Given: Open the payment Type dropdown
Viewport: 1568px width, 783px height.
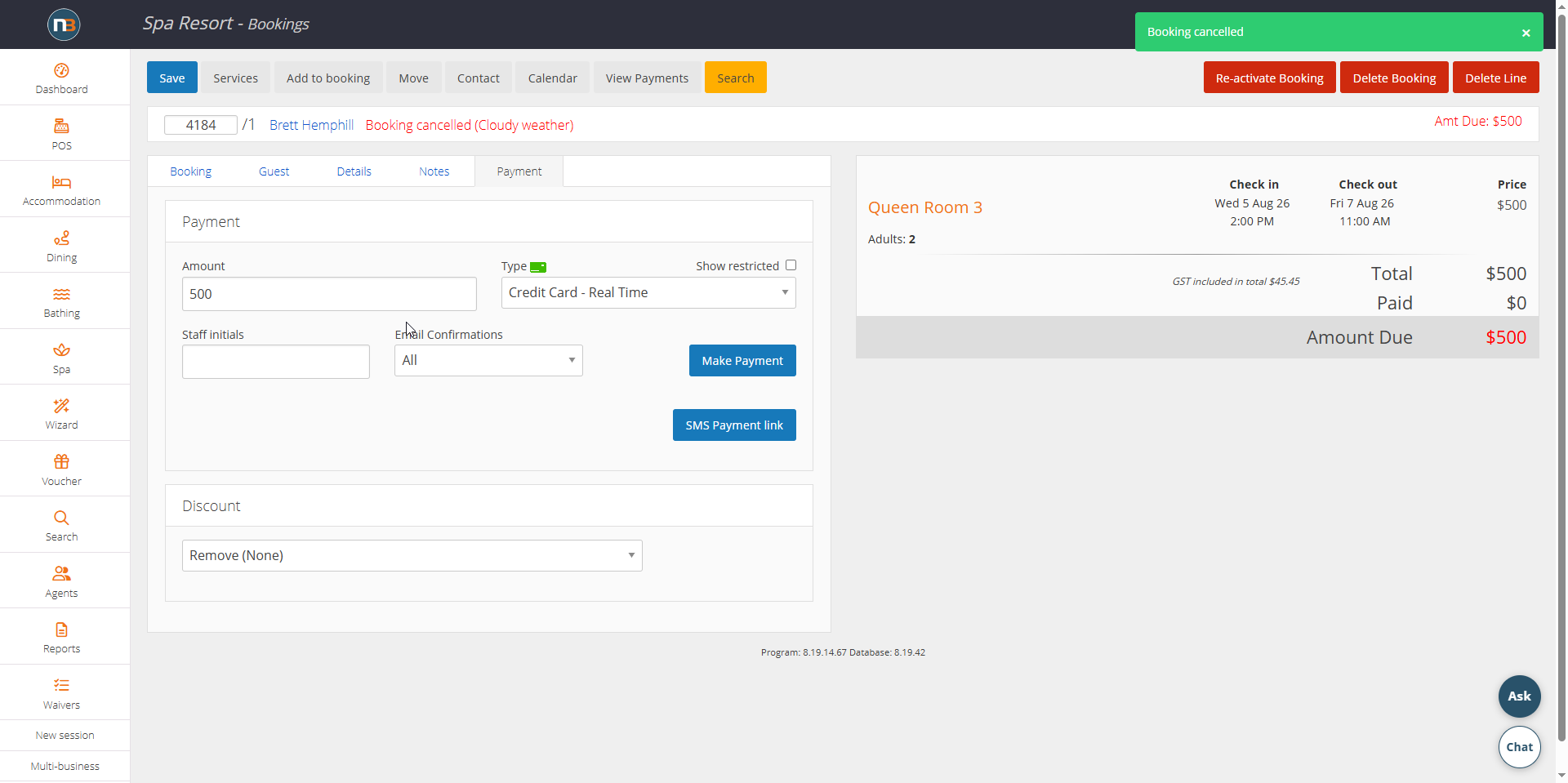Looking at the screenshot, I should (648, 292).
